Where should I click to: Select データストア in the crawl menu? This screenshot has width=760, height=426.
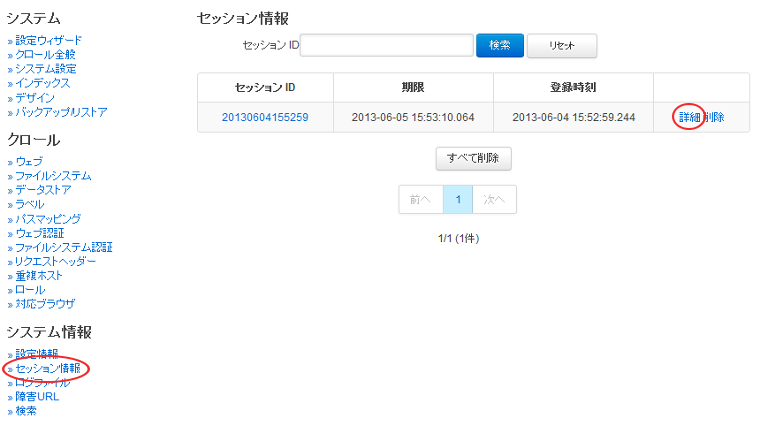(x=45, y=190)
